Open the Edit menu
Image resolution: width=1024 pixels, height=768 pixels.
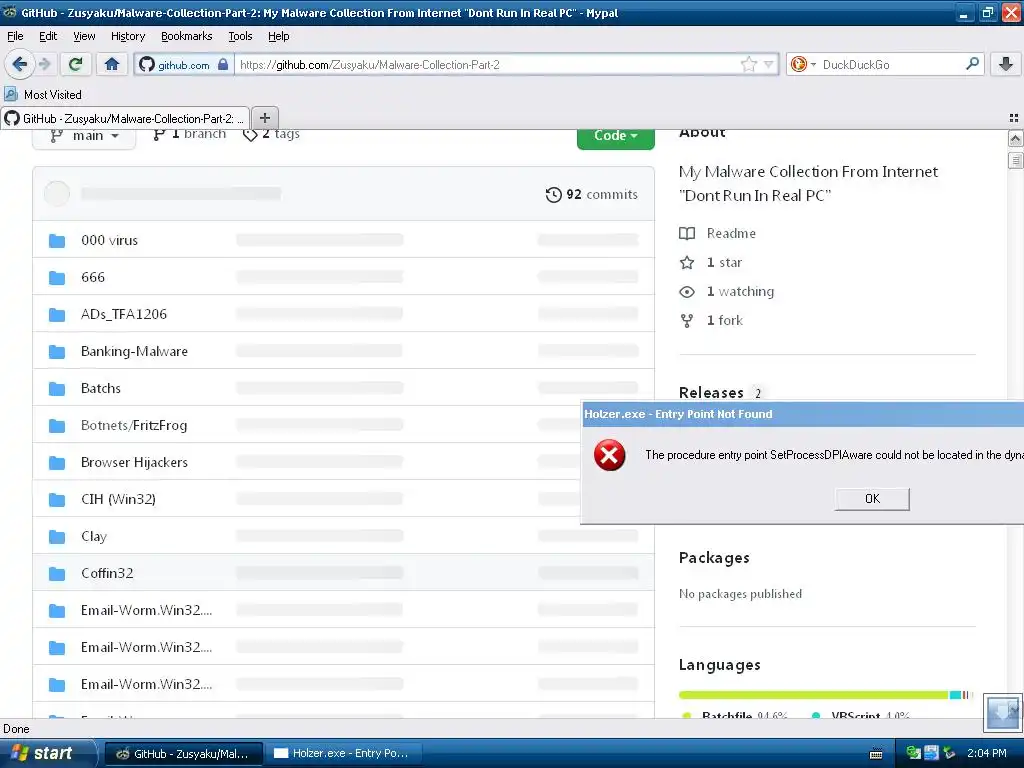[48, 36]
